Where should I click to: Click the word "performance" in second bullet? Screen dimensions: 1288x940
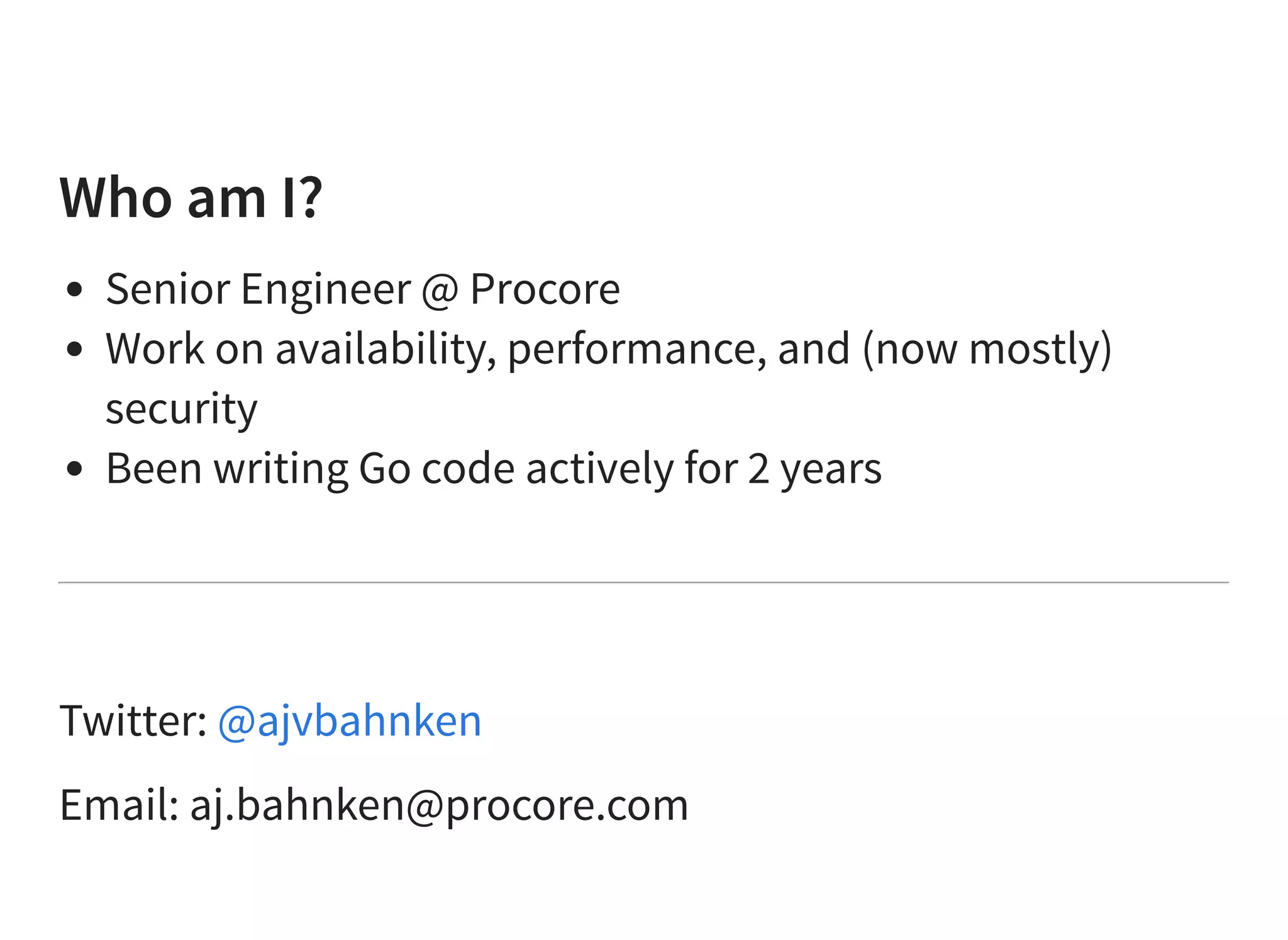[x=636, y=349]
